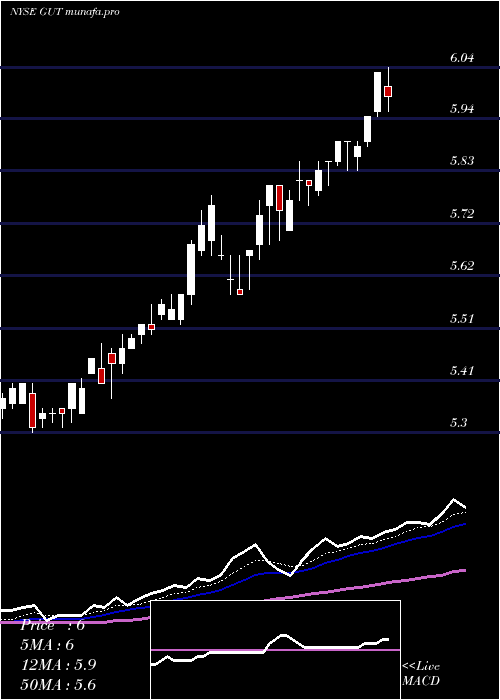Click the NYSE GUT munafa.pro title text
The image size is (500, 700).
[64, 12]
